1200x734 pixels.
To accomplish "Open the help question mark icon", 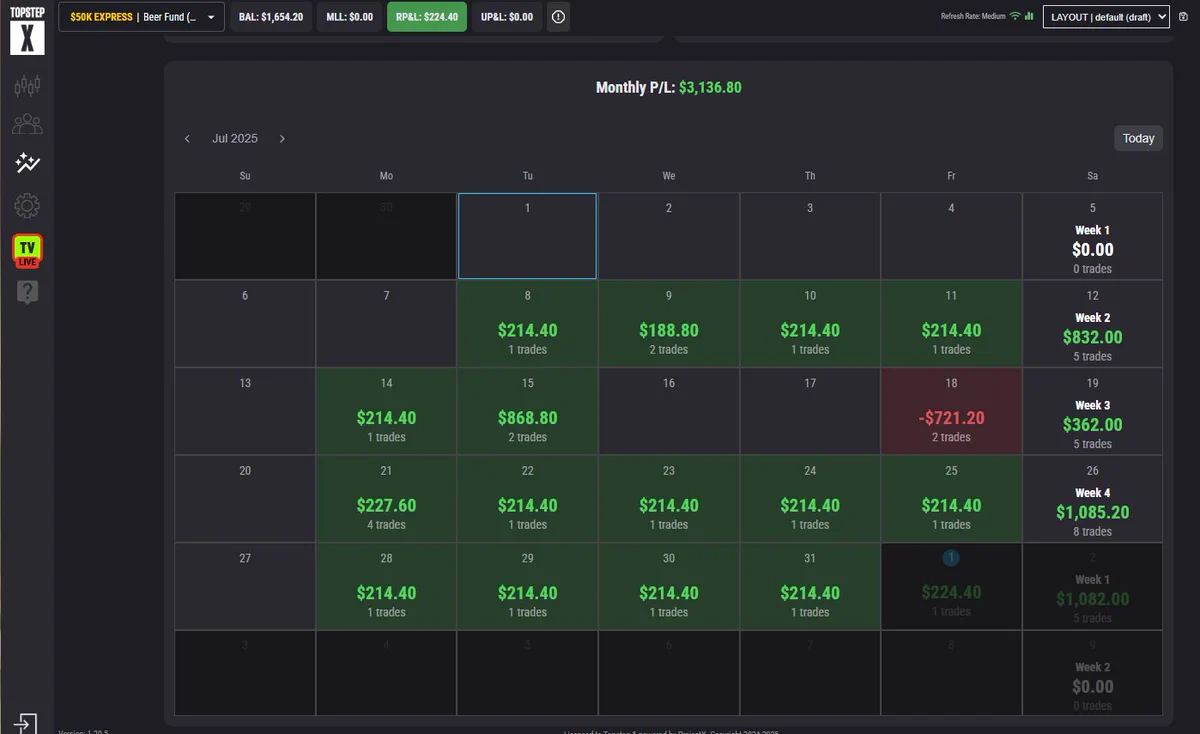I will 27,292.
